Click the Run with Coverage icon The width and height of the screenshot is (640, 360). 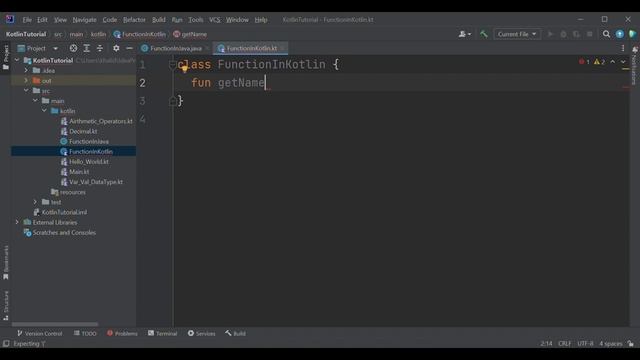pyautogui.click(x=576, y=34)
